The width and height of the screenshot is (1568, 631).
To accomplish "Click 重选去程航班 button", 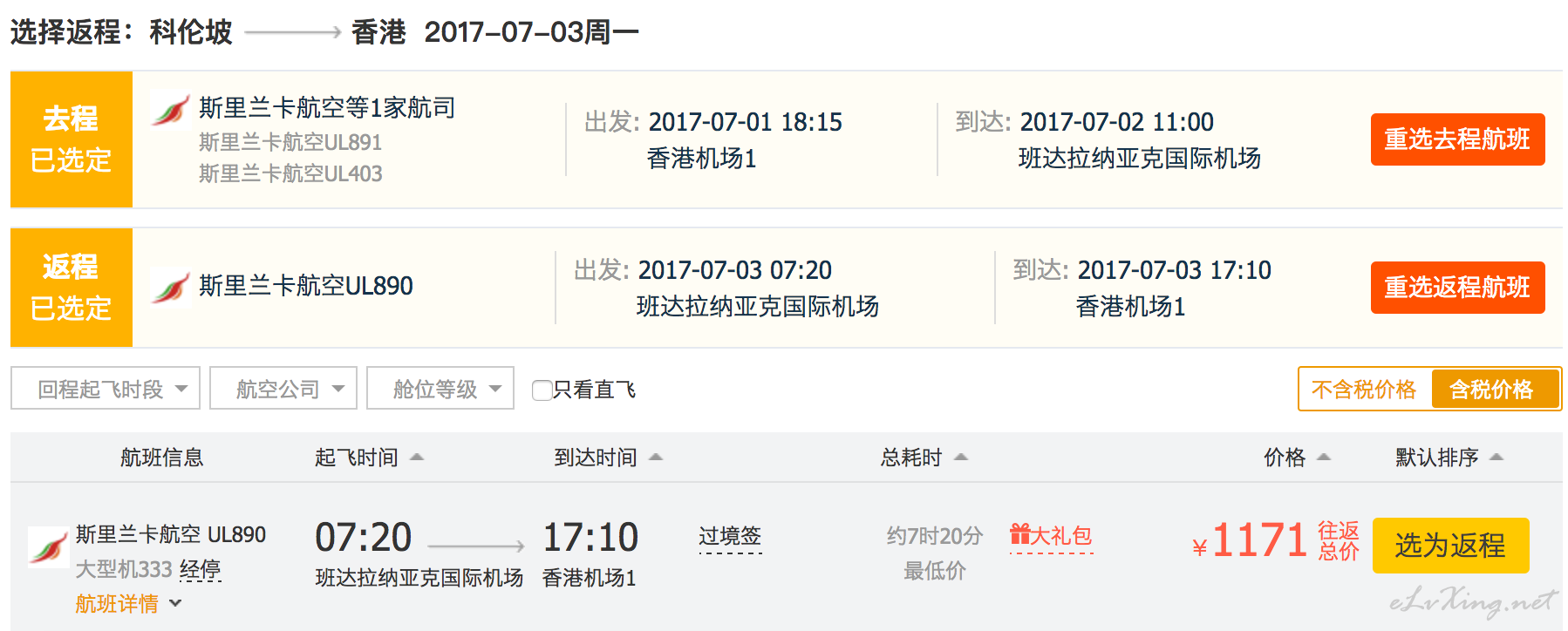I will click(x=1457, y=139).
